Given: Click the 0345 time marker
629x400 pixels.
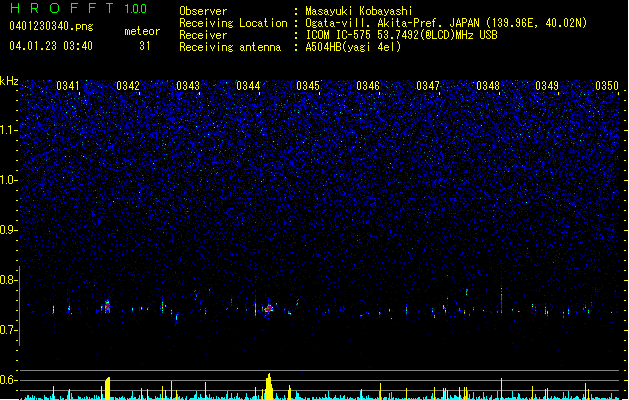Looking at the screenshot, I should 308,86.
